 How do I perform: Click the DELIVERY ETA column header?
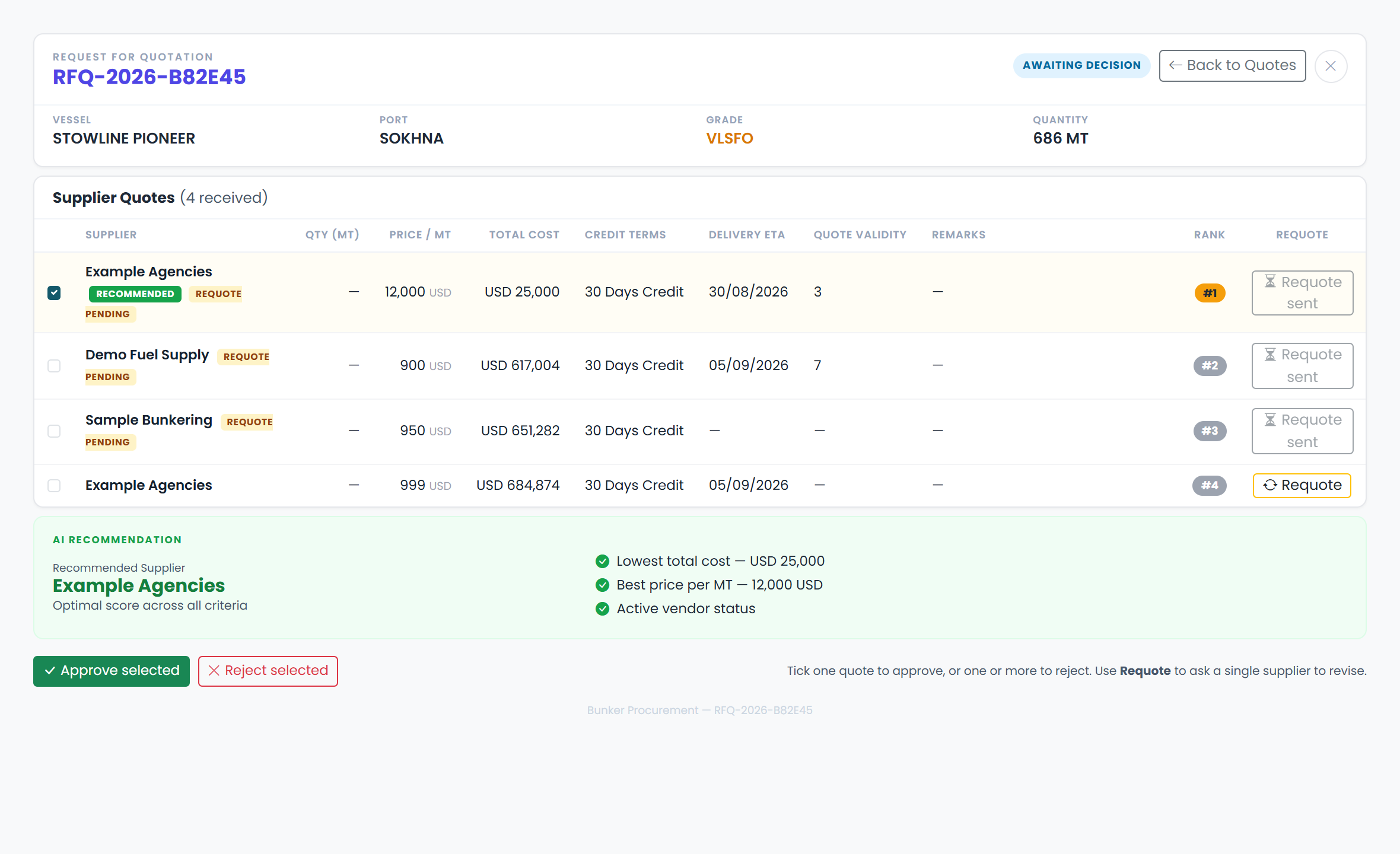(747, 235)
